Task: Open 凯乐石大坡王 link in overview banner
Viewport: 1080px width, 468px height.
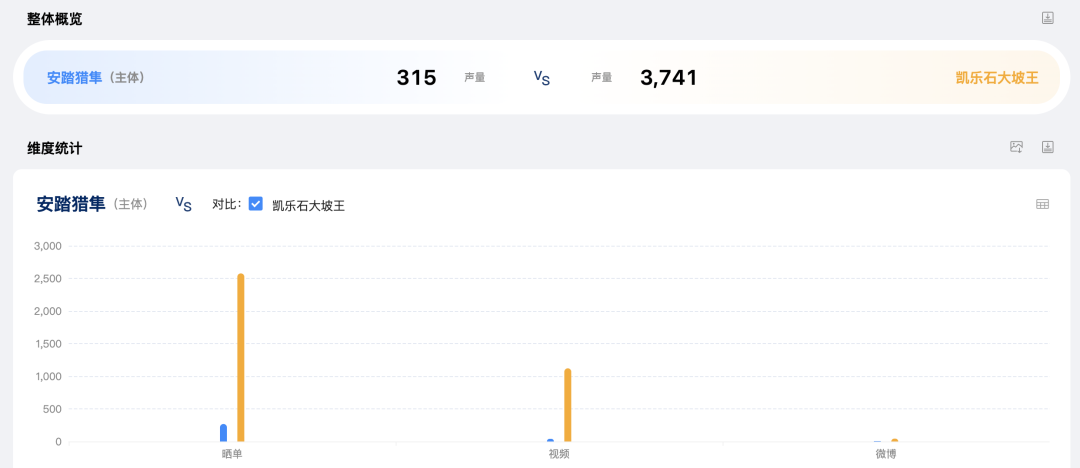Action: coord(997,78)
